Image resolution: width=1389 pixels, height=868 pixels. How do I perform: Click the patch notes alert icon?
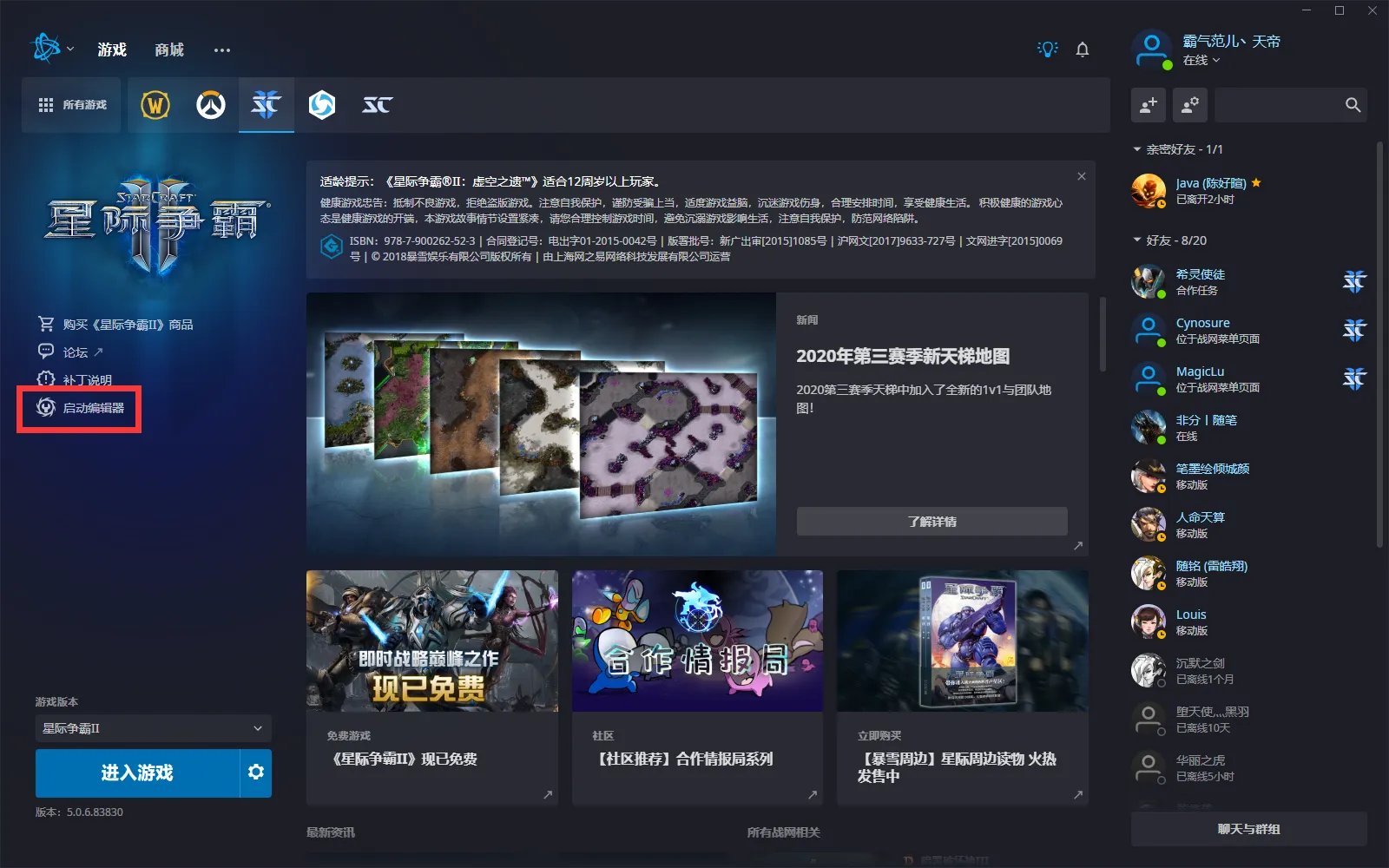tap(46, 379)
